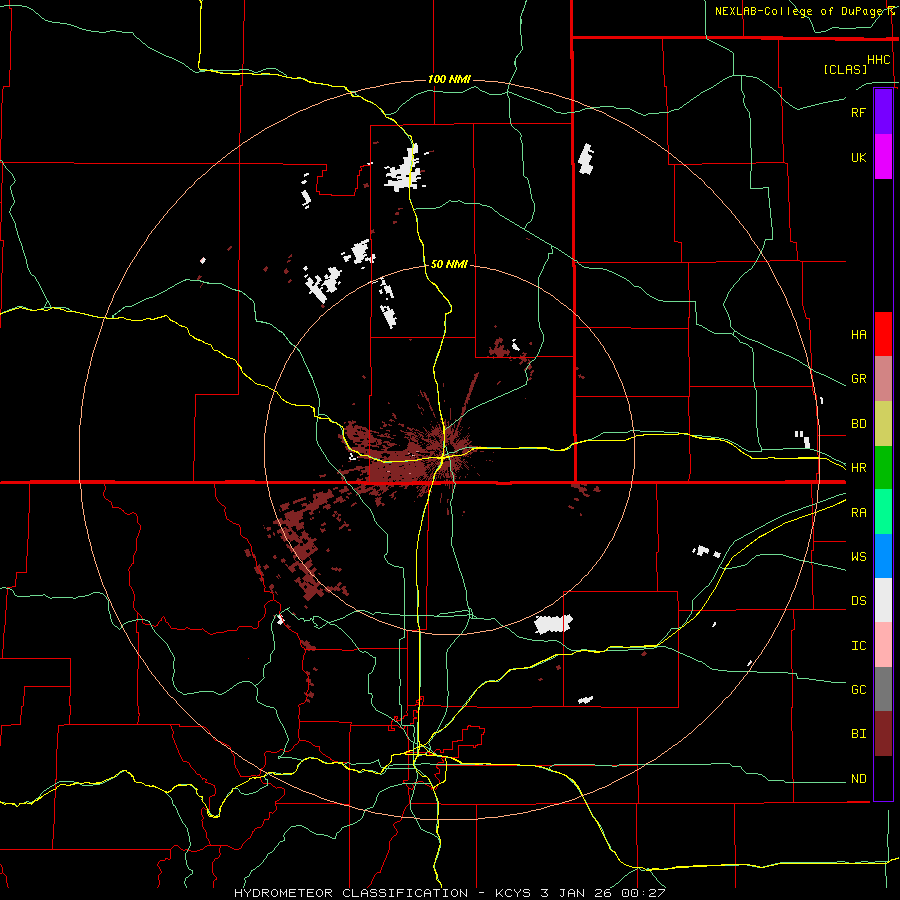Click the [CLAS] units label
This screenshot has height=900, width=900.
pyautogui.click(x=845, y=69)
